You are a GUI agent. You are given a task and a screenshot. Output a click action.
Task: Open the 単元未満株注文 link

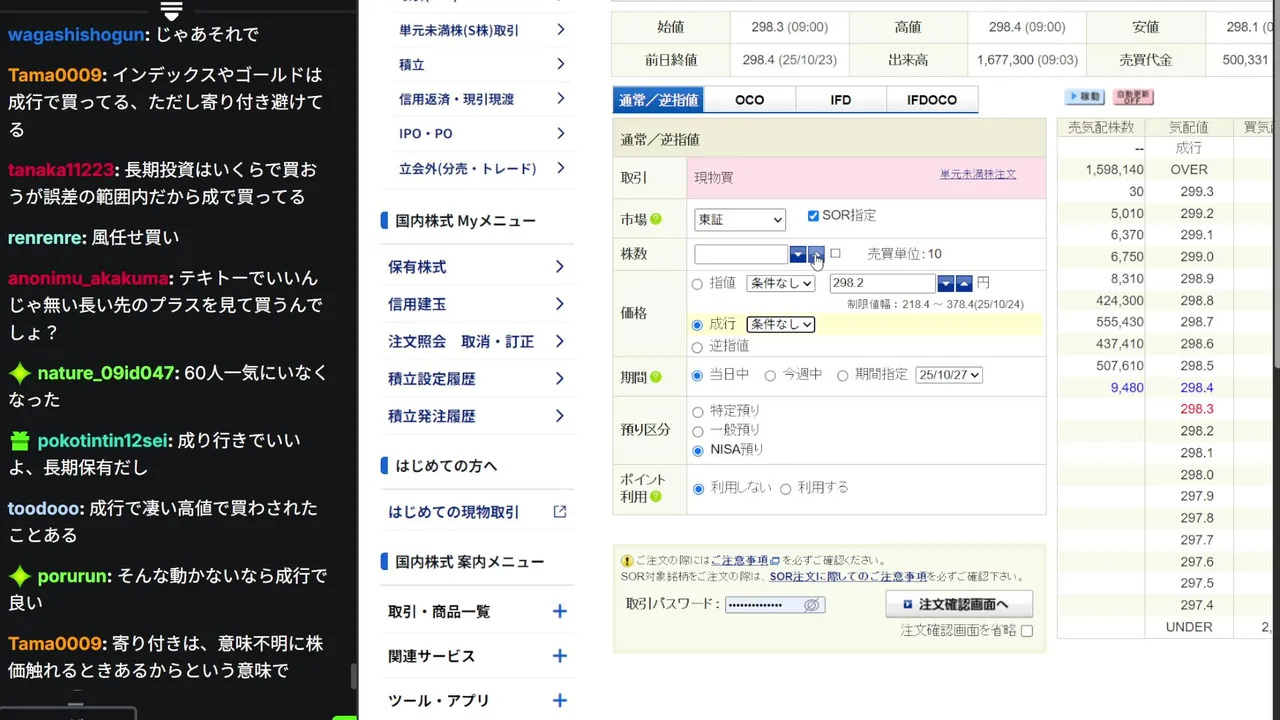tap(977, 174)
